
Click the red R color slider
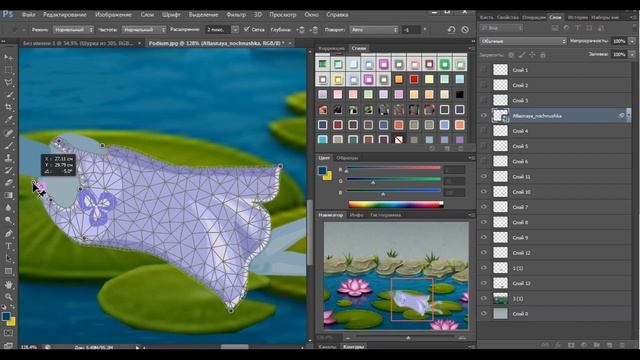point(393,168)
